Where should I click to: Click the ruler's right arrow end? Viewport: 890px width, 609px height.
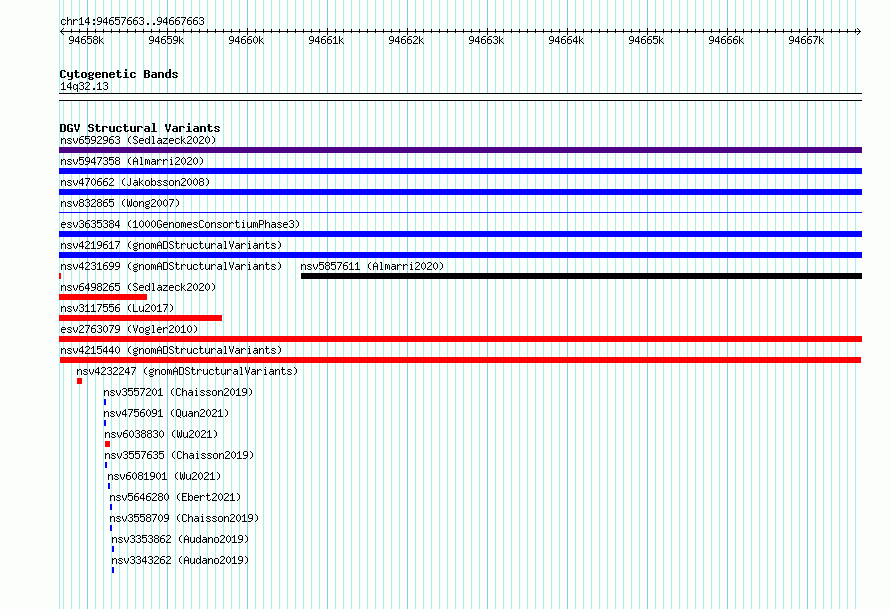tap(859, 31)
